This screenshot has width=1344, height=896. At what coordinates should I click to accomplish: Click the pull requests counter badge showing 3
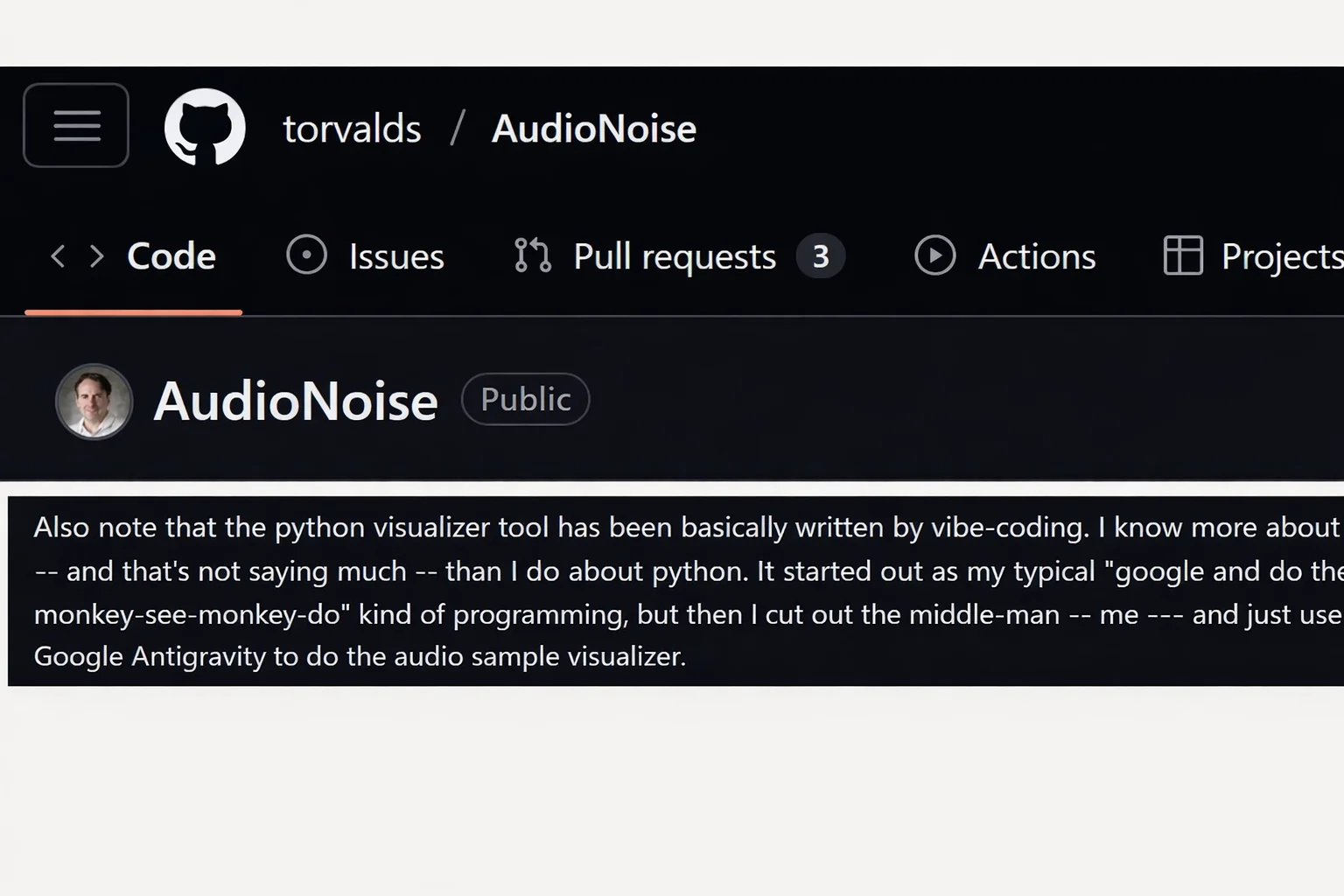820,256
